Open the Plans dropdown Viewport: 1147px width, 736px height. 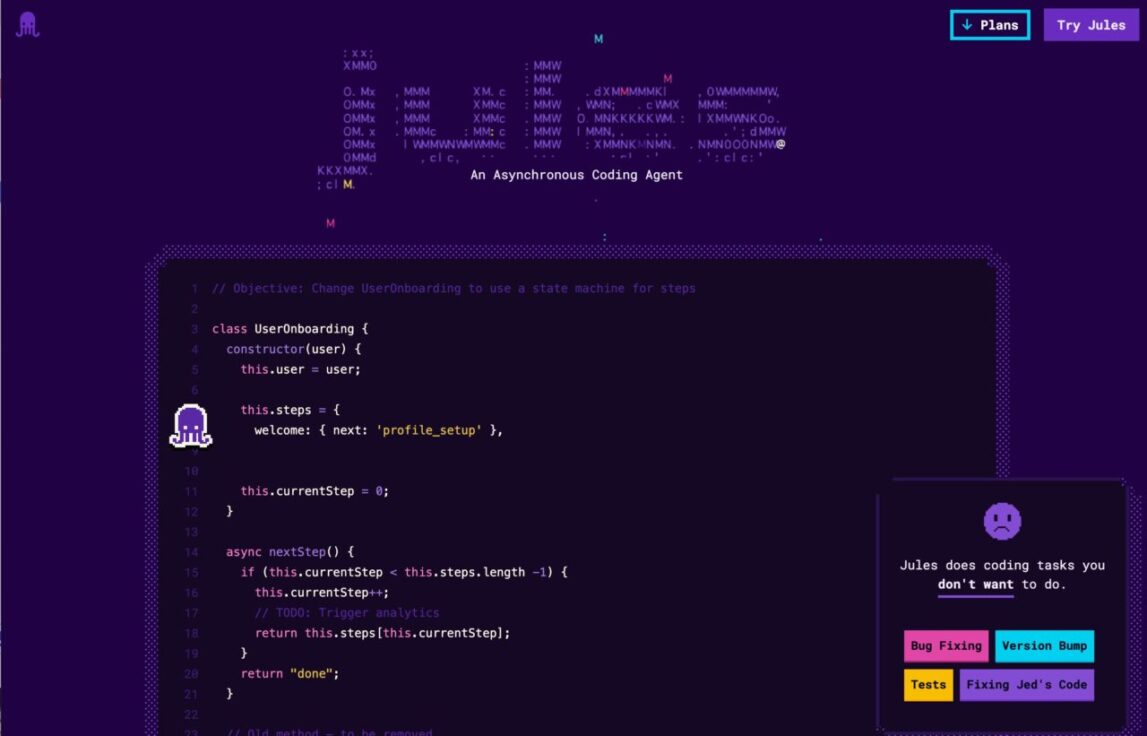(990, 25)
